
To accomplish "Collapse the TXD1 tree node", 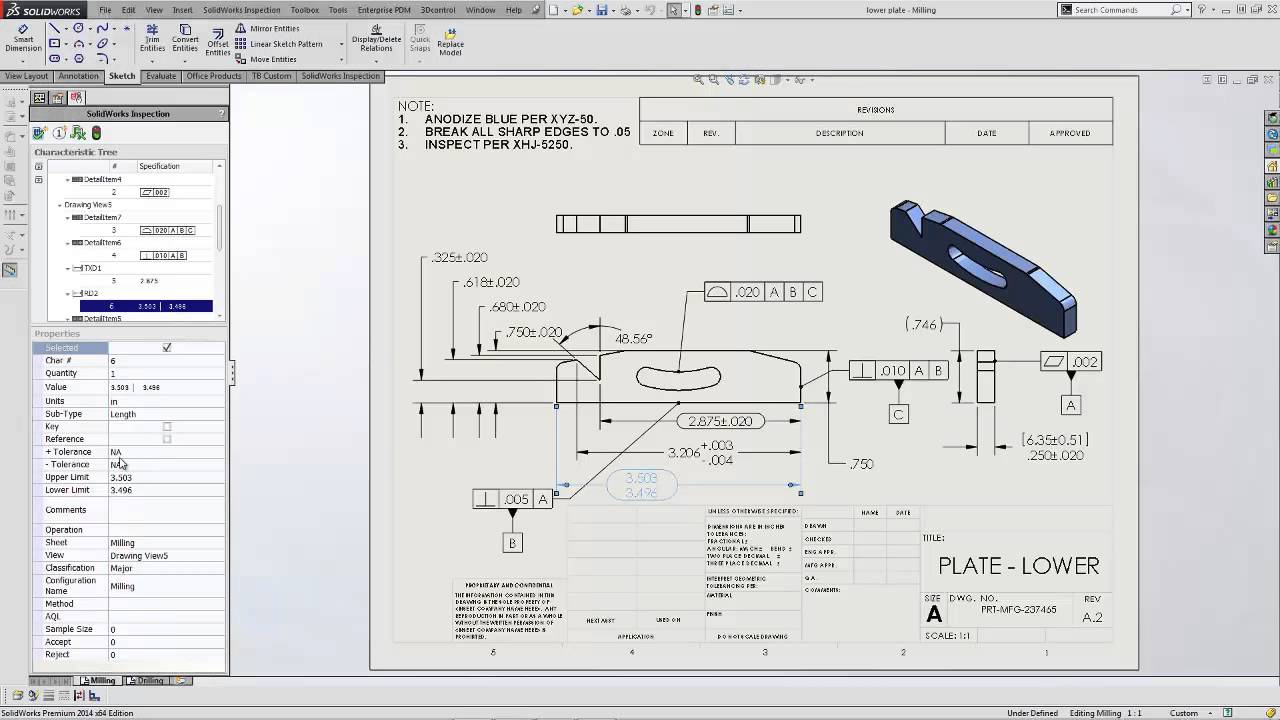I will pos(68,268).
